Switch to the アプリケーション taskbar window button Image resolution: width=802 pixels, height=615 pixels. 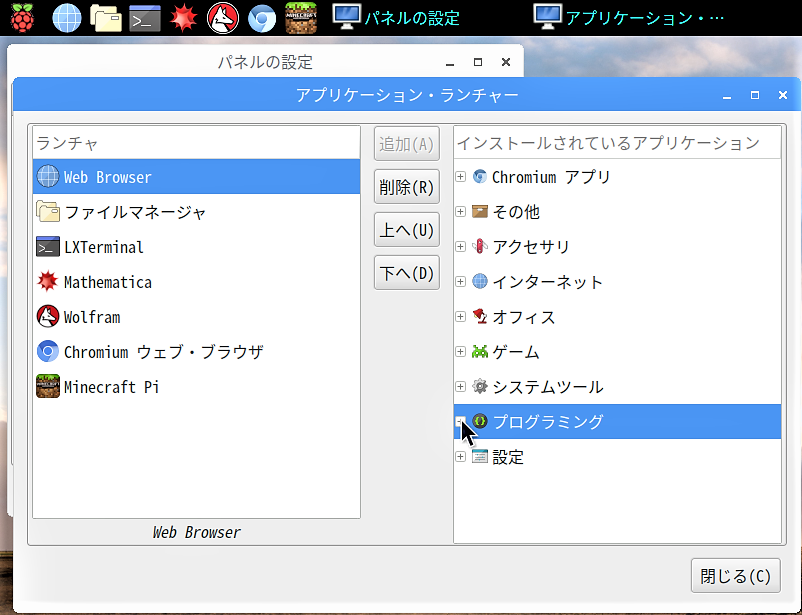click(629, 18)
